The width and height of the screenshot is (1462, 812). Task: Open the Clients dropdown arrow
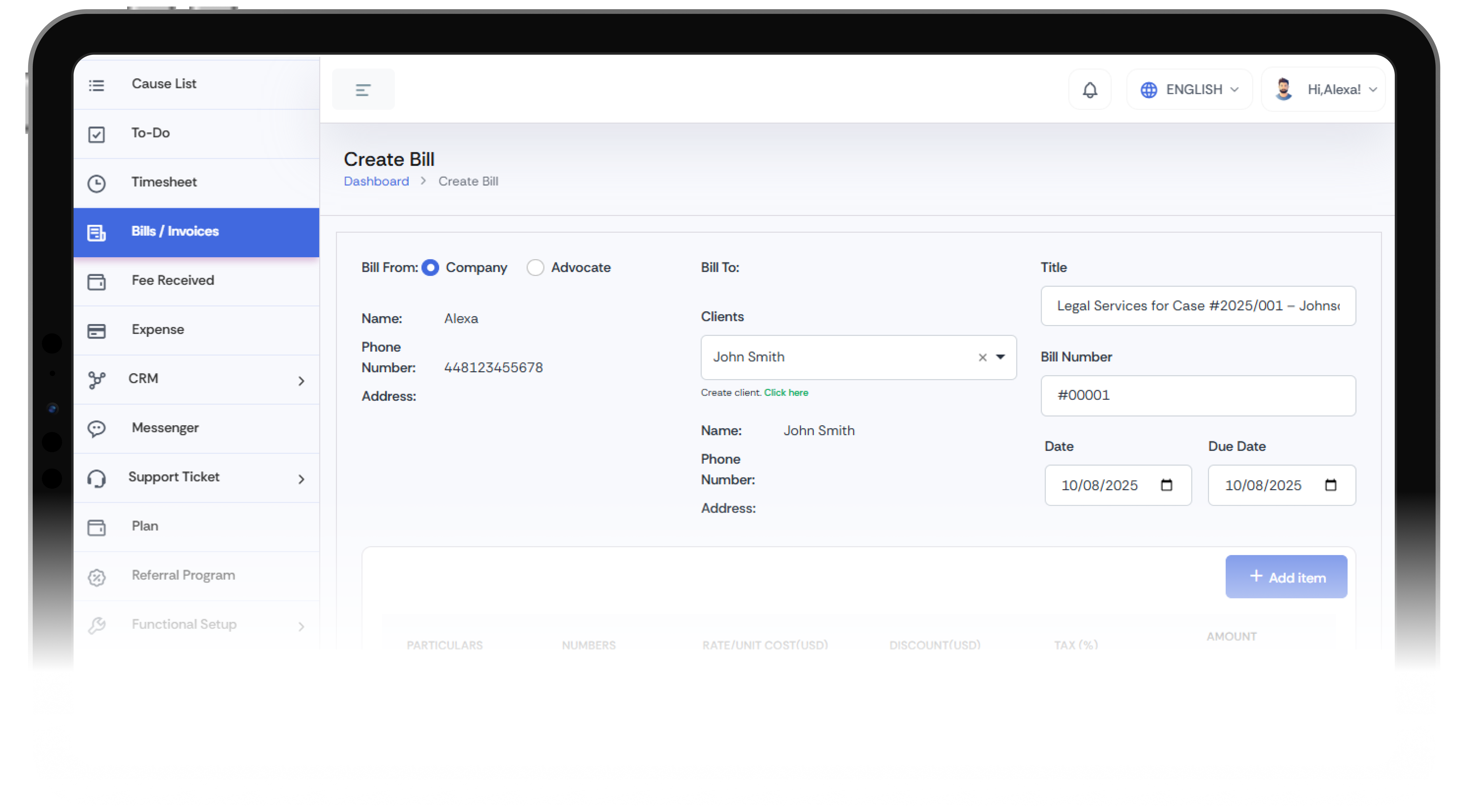(x=1001, y=357)
